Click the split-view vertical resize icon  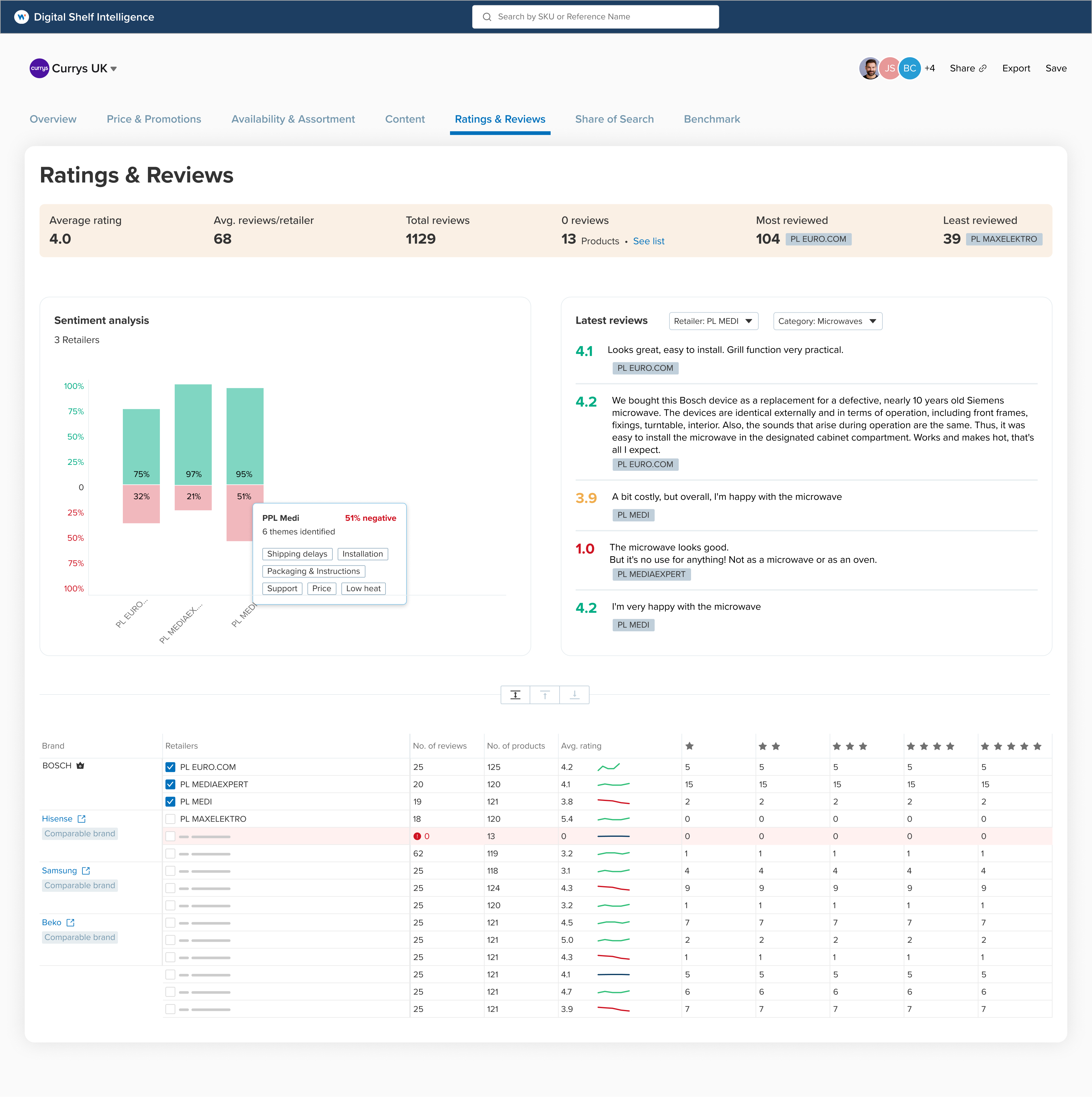tap(515, 695)
